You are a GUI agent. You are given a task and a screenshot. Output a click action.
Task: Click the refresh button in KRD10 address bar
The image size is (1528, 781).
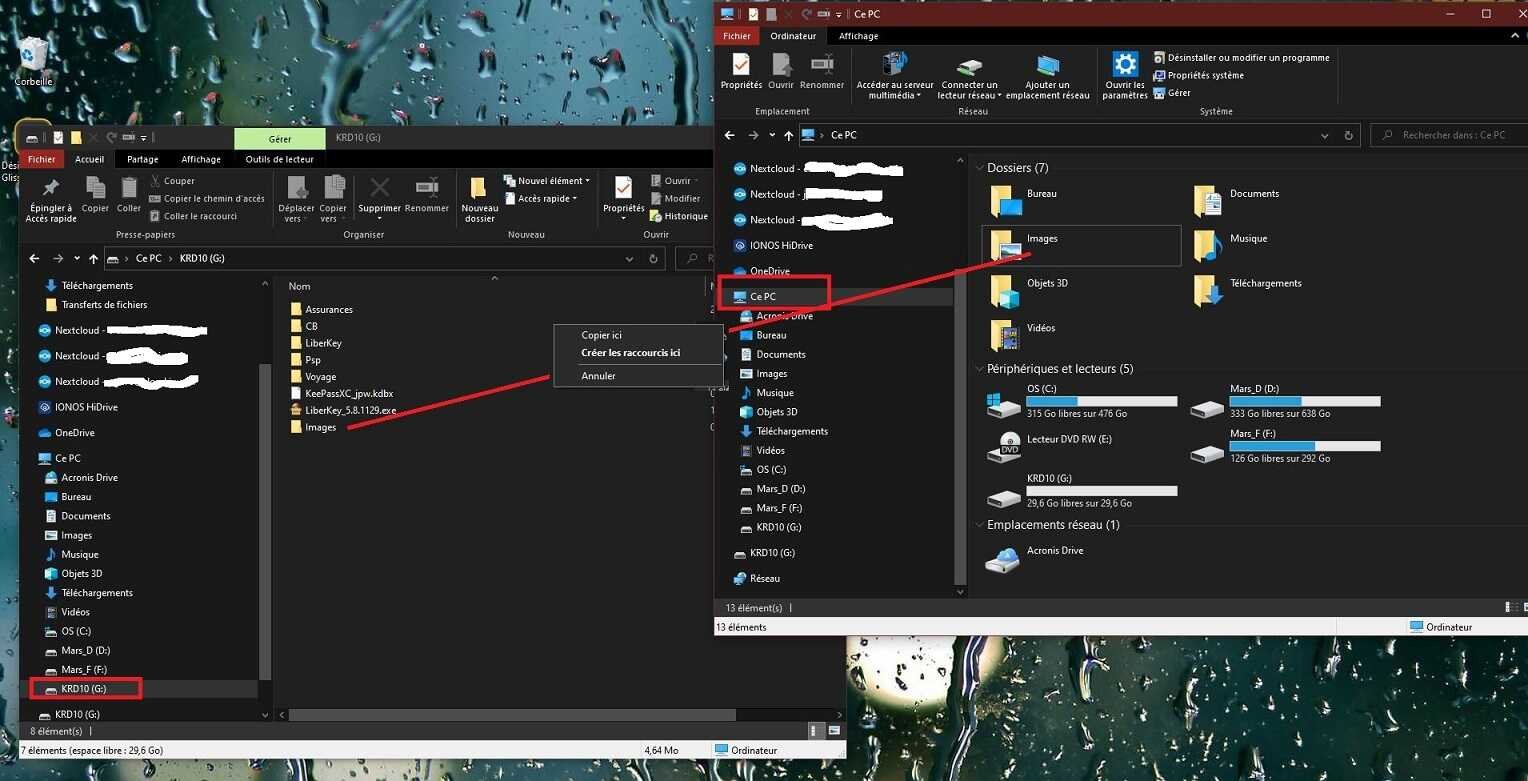point(653,259)
